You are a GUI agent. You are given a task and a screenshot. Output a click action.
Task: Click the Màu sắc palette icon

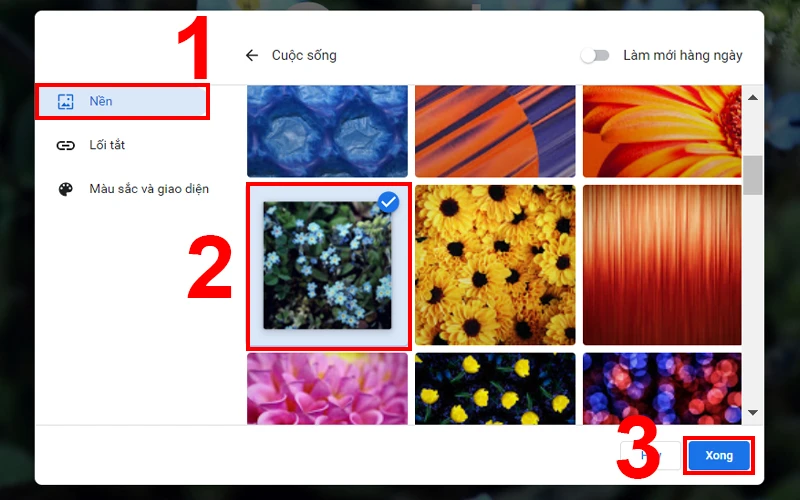pos(65,189)
